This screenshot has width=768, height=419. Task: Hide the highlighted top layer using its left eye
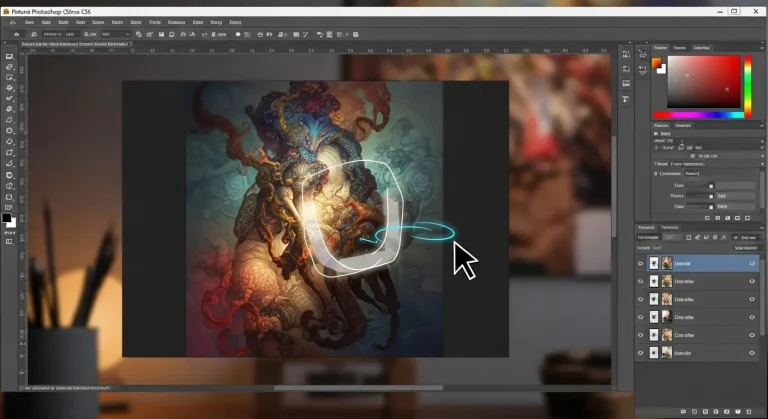click(x=640, y=264)
